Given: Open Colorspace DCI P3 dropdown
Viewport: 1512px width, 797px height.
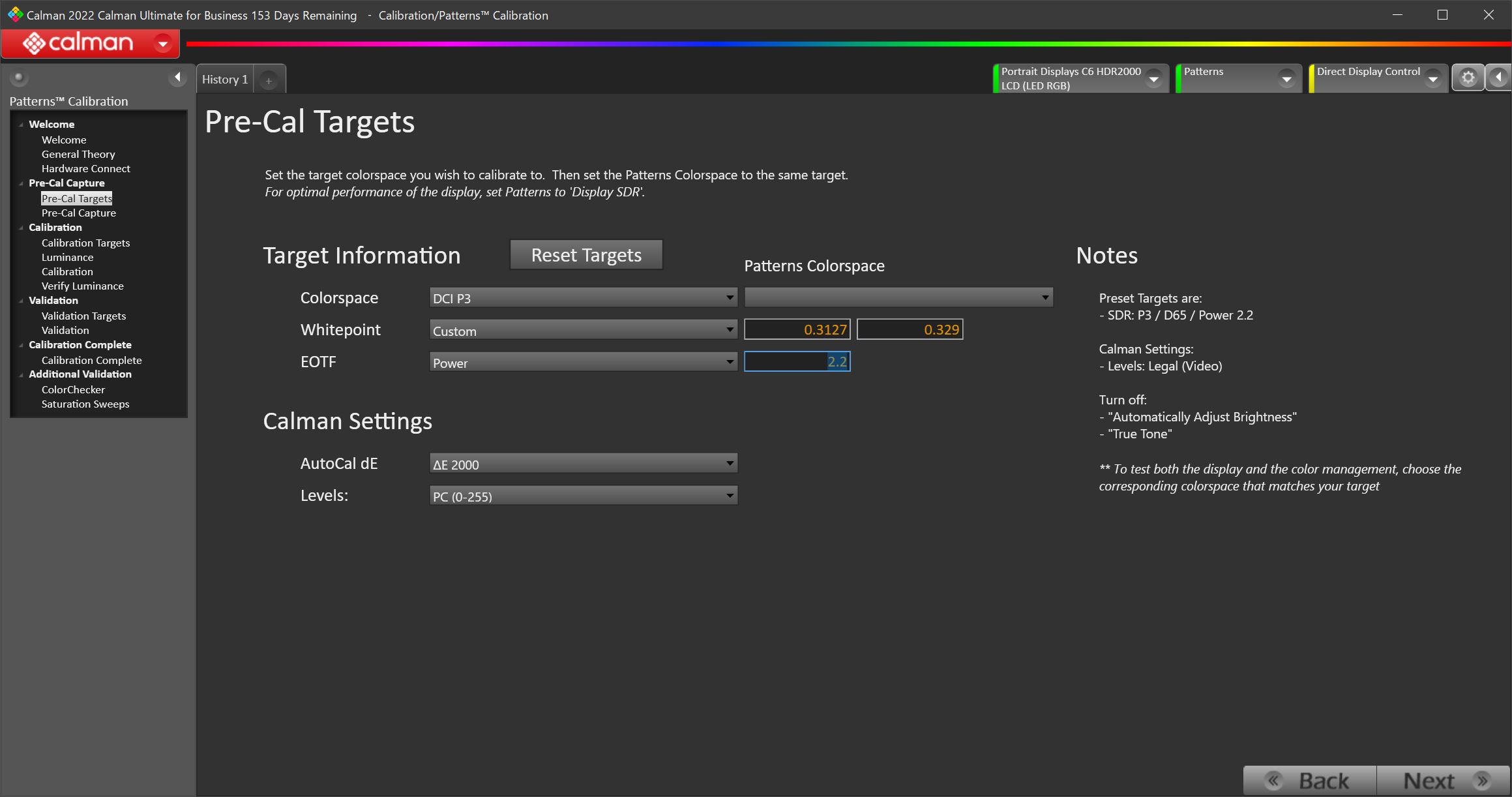Looking at the screenshot, I should point(584,298).
